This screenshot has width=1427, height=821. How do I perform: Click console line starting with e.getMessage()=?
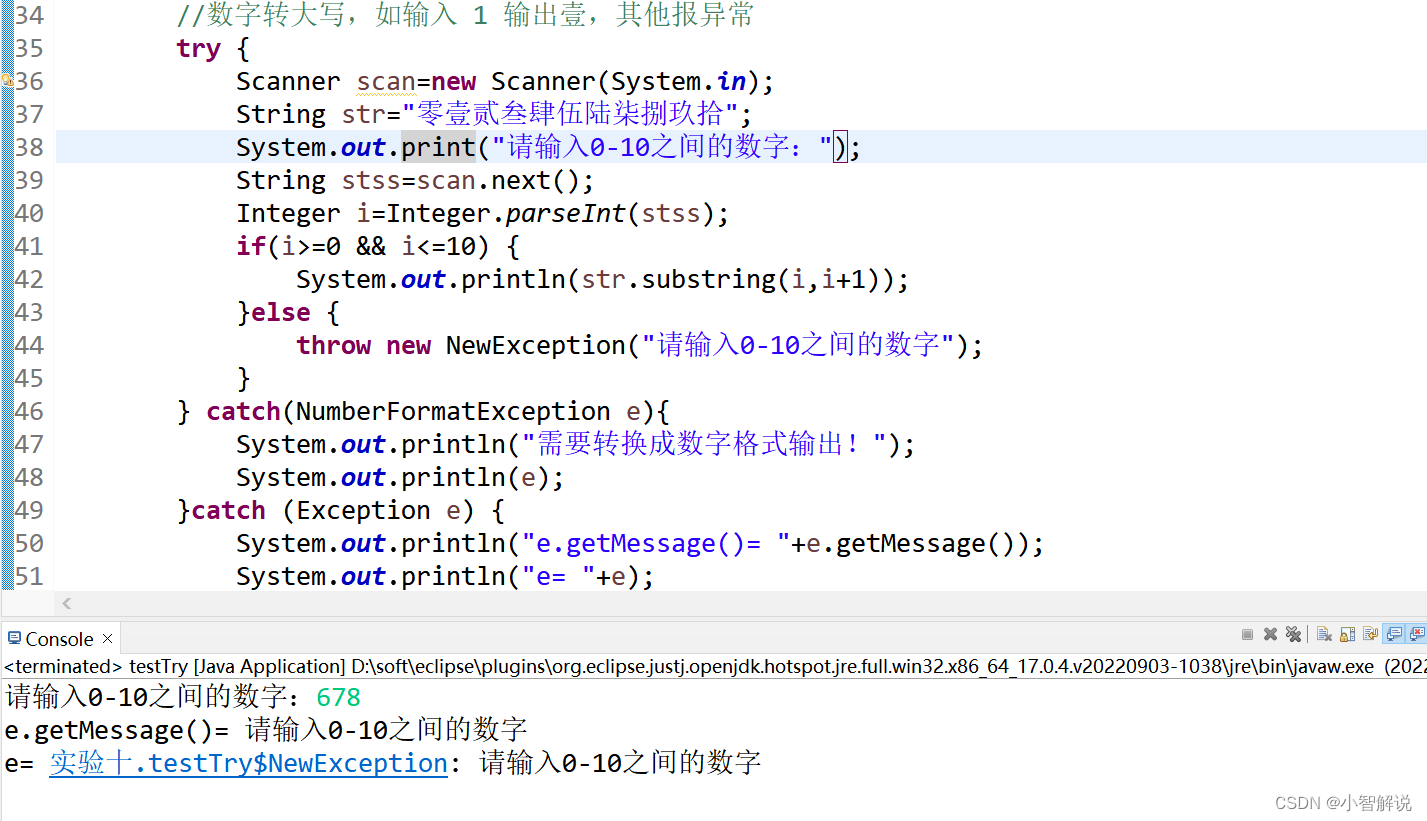tap(265, 730)
